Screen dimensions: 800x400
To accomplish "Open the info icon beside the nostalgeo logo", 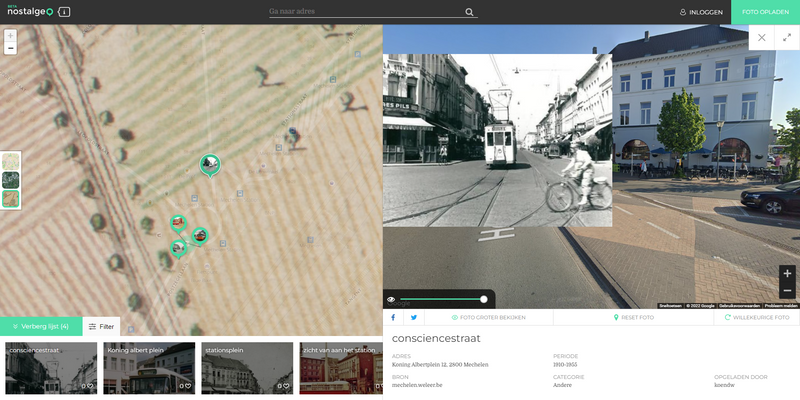I will (64, 12).
